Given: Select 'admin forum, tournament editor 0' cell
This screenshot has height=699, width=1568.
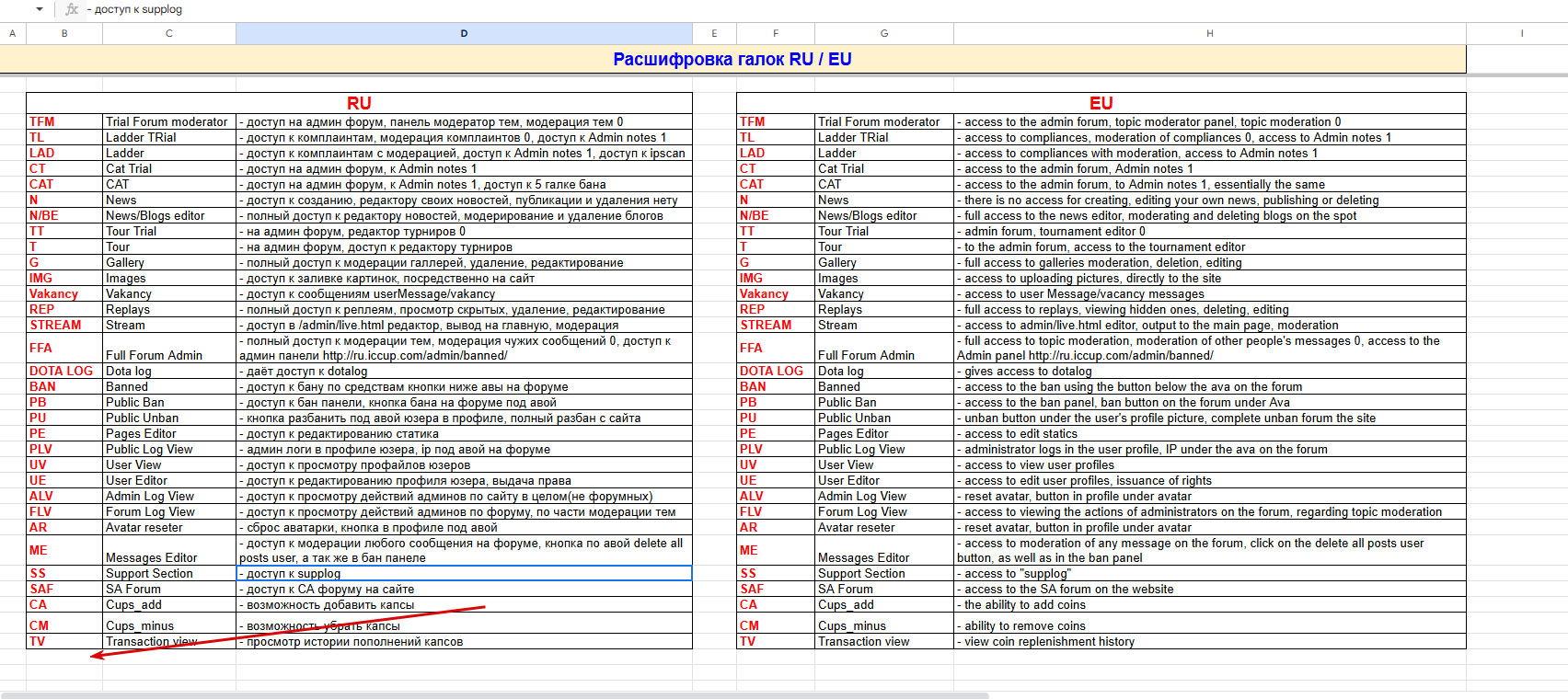Looking at the screenshot, I should pyautogui.click(x=1210, y=231).
